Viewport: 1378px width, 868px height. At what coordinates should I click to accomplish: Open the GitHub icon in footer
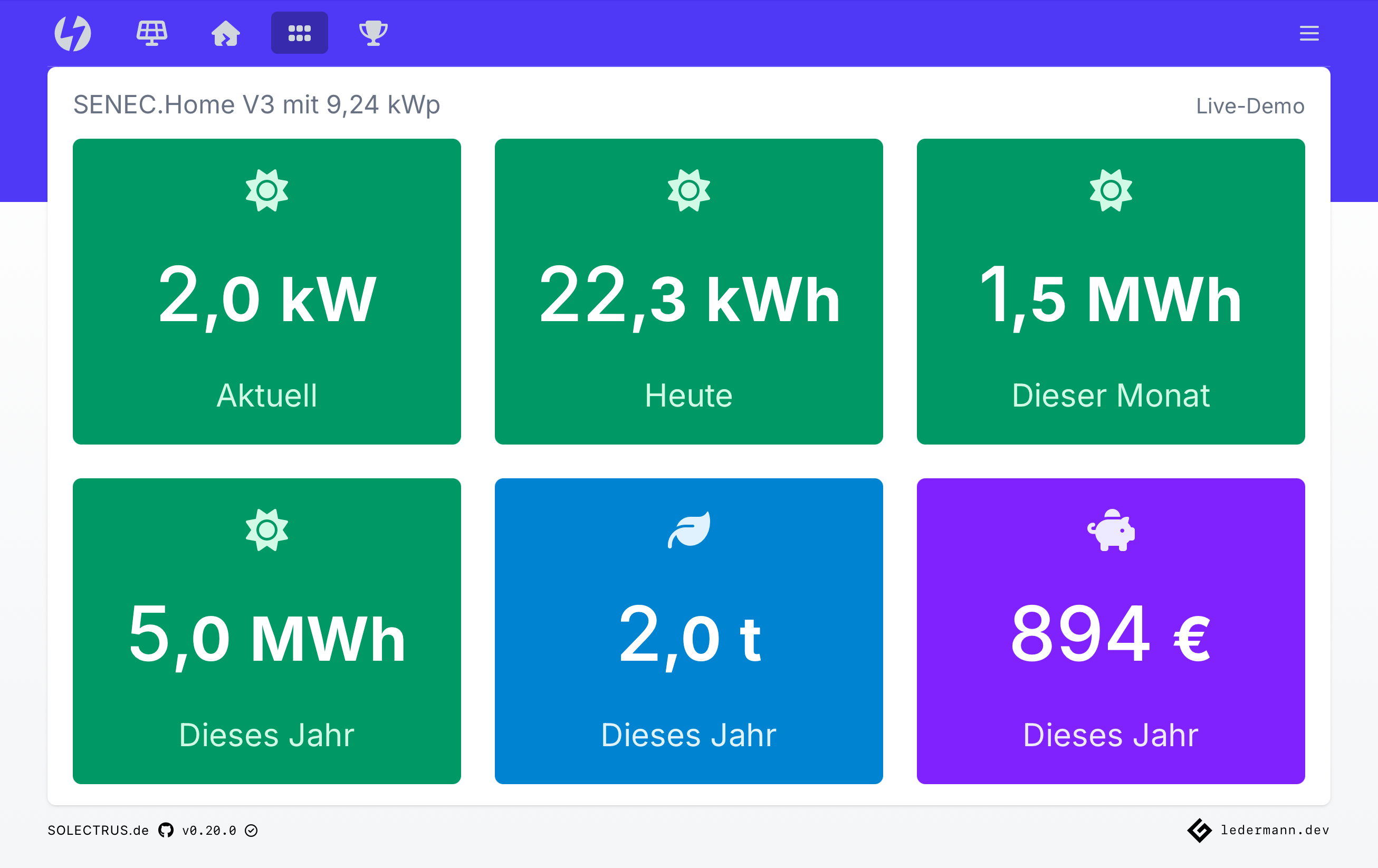(x=166, y=830)
